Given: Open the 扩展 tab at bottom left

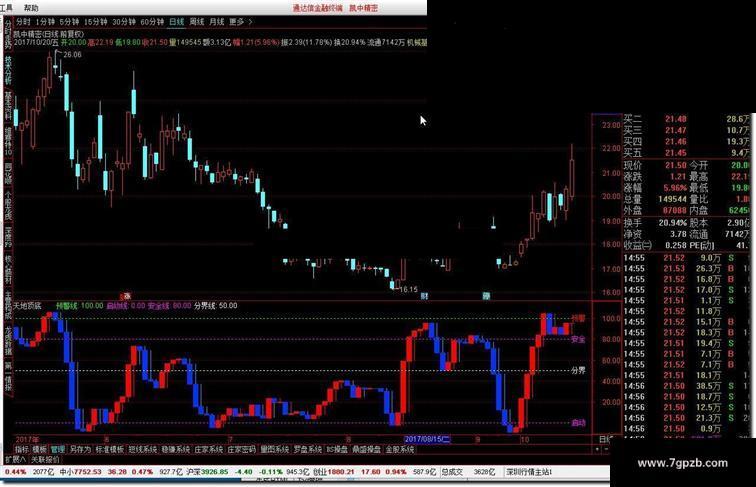Looking at the screenshot, I should pyautogui.click(x=15, y=460).
